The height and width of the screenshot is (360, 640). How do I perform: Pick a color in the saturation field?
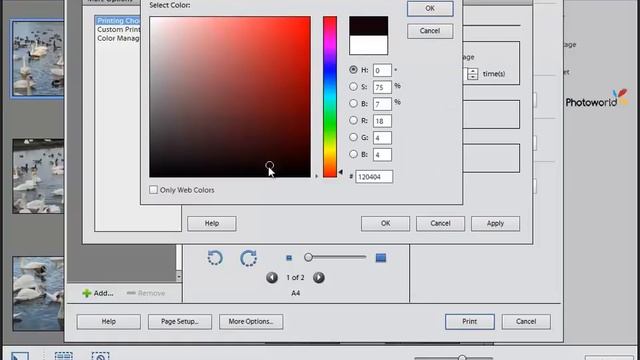230,97
